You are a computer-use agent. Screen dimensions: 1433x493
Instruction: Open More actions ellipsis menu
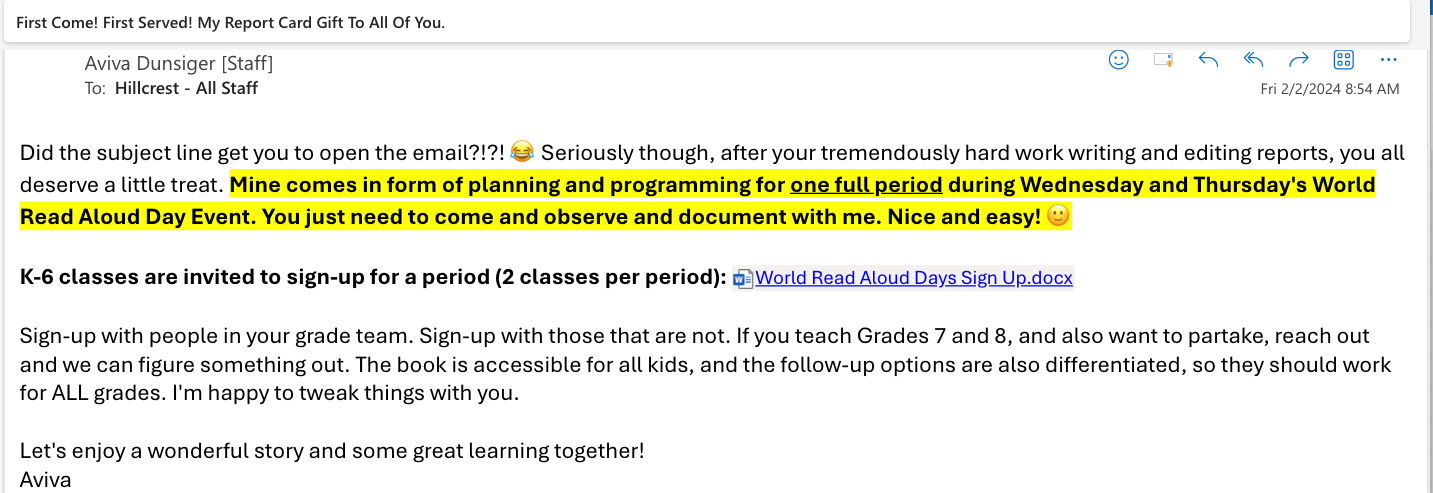(x=1388, y=60)
